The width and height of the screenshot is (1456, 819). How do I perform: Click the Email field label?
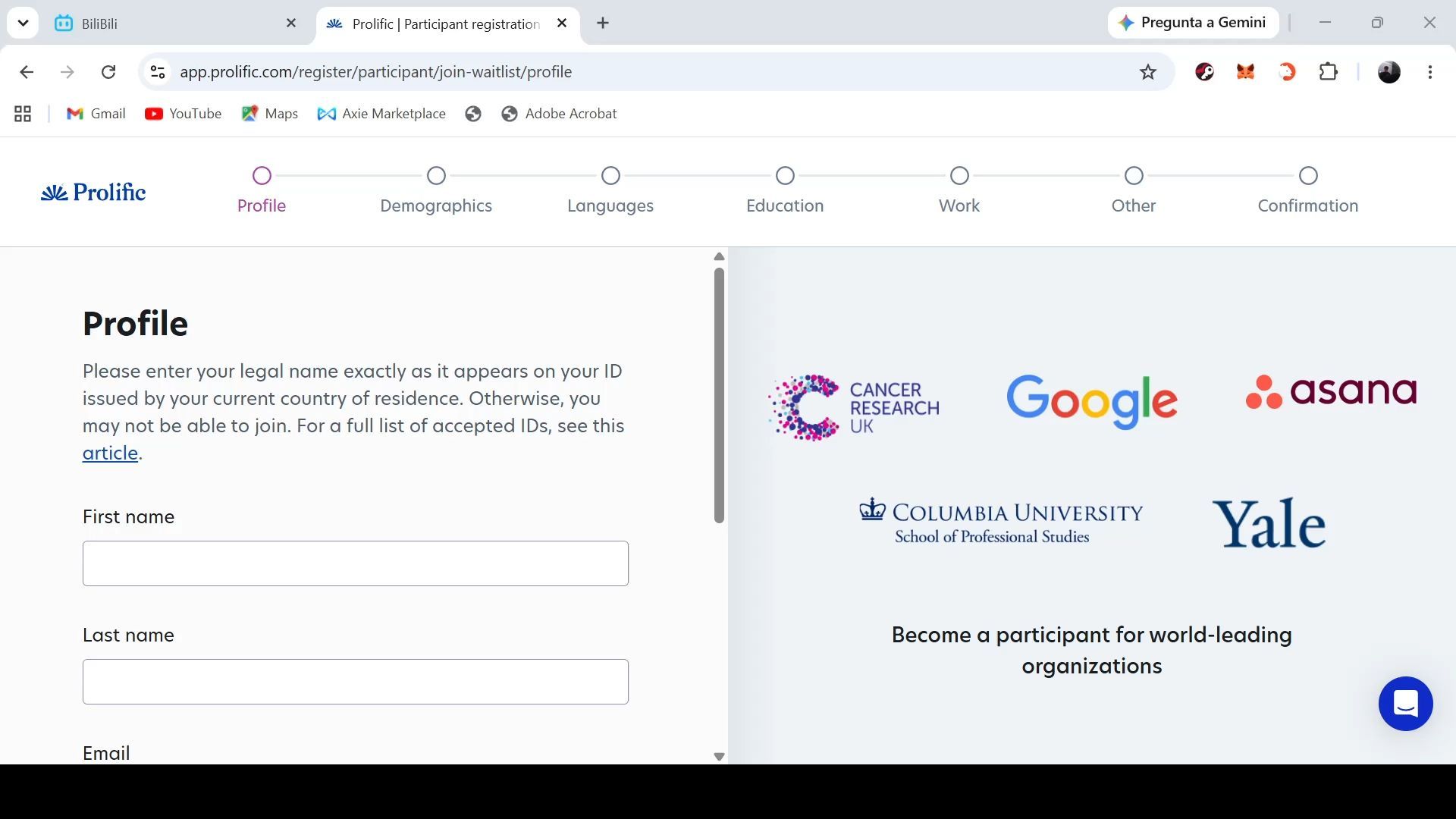[106, 753]
